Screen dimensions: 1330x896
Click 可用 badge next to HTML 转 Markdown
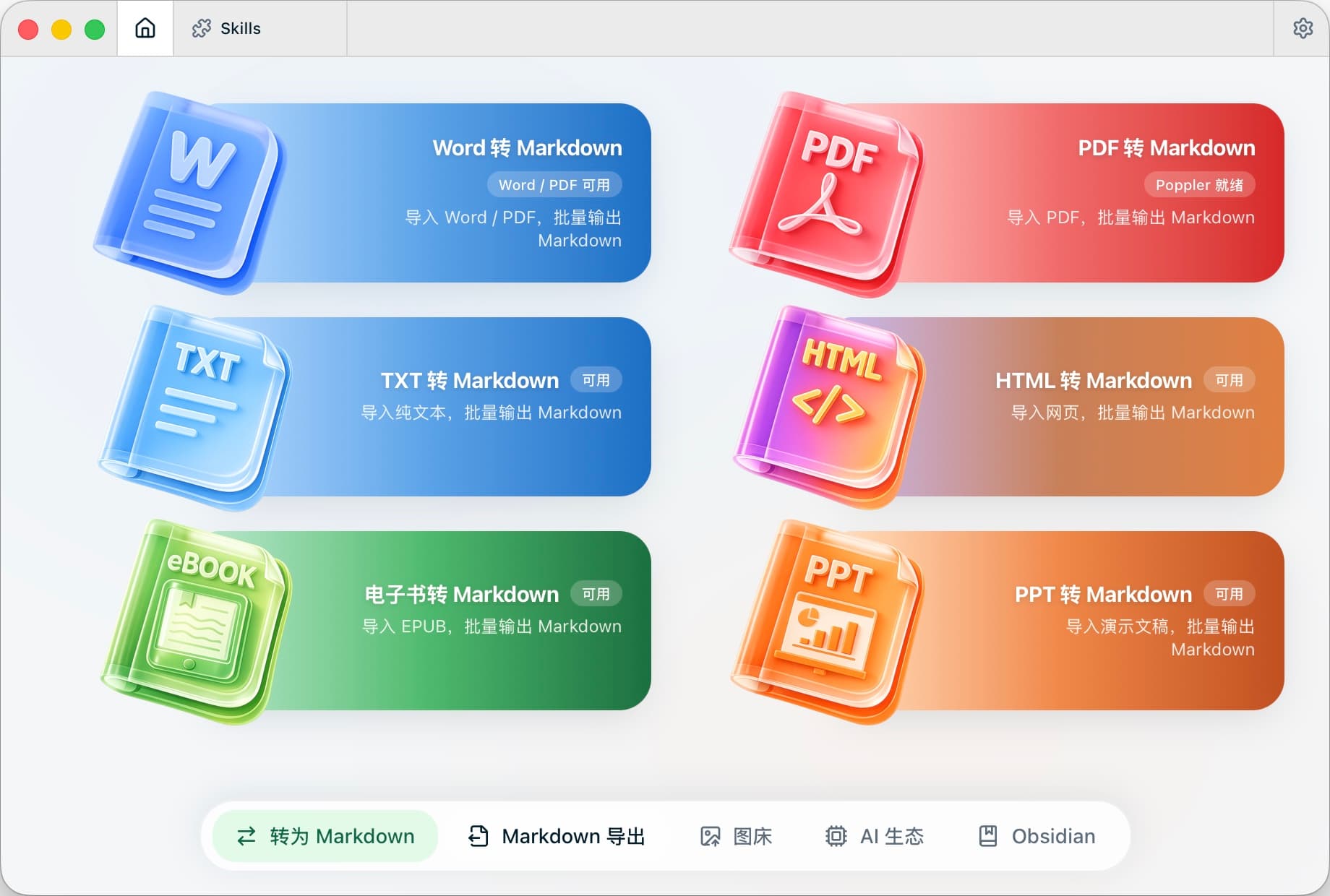coord(1230,380)
